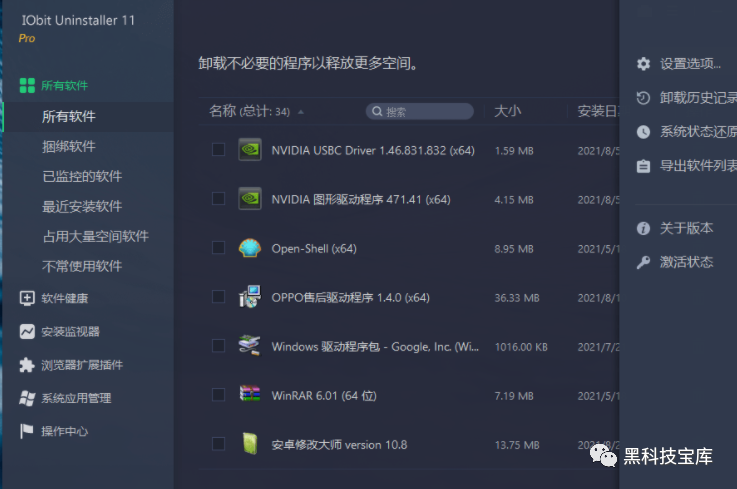The image size is (737, 489).
Task: Select the 所有软件 sub-item in sidebar
Action: pyautogui.click(x=69, y=116)
